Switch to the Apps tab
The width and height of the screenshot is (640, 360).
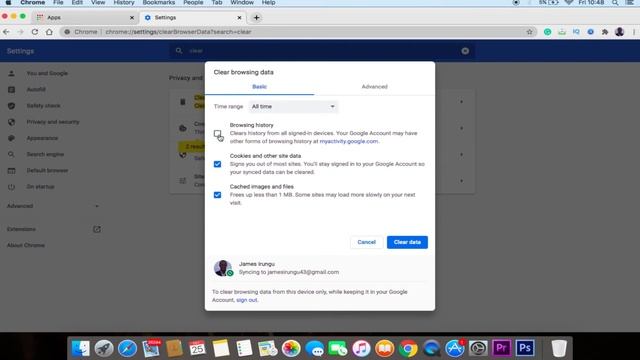click(x=84, y=18)
